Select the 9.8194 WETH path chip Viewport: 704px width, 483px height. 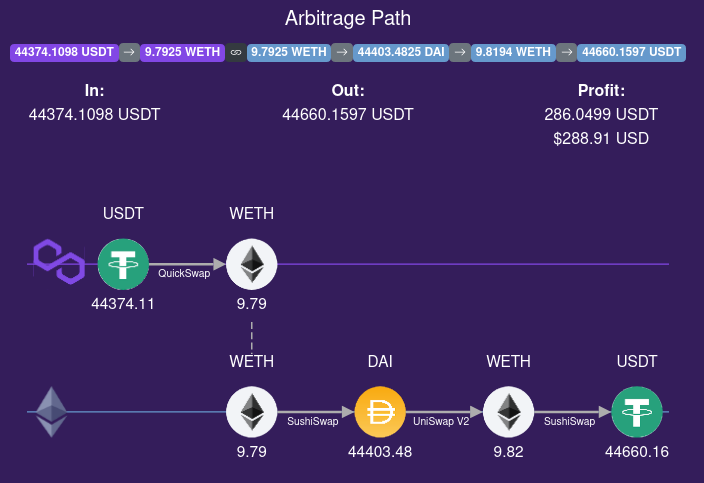(x=513, y=53)
